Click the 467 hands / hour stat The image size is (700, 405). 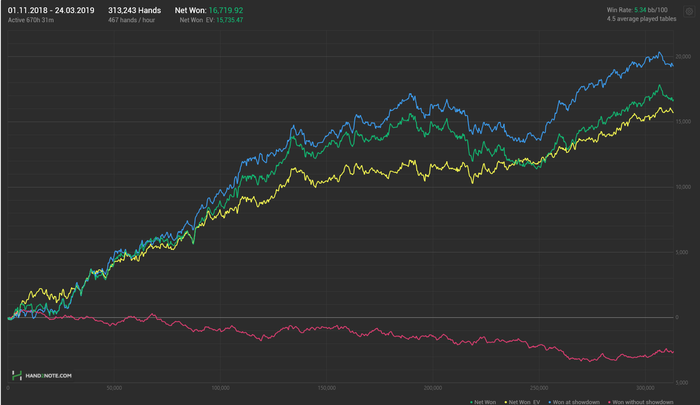pos(131,20)
